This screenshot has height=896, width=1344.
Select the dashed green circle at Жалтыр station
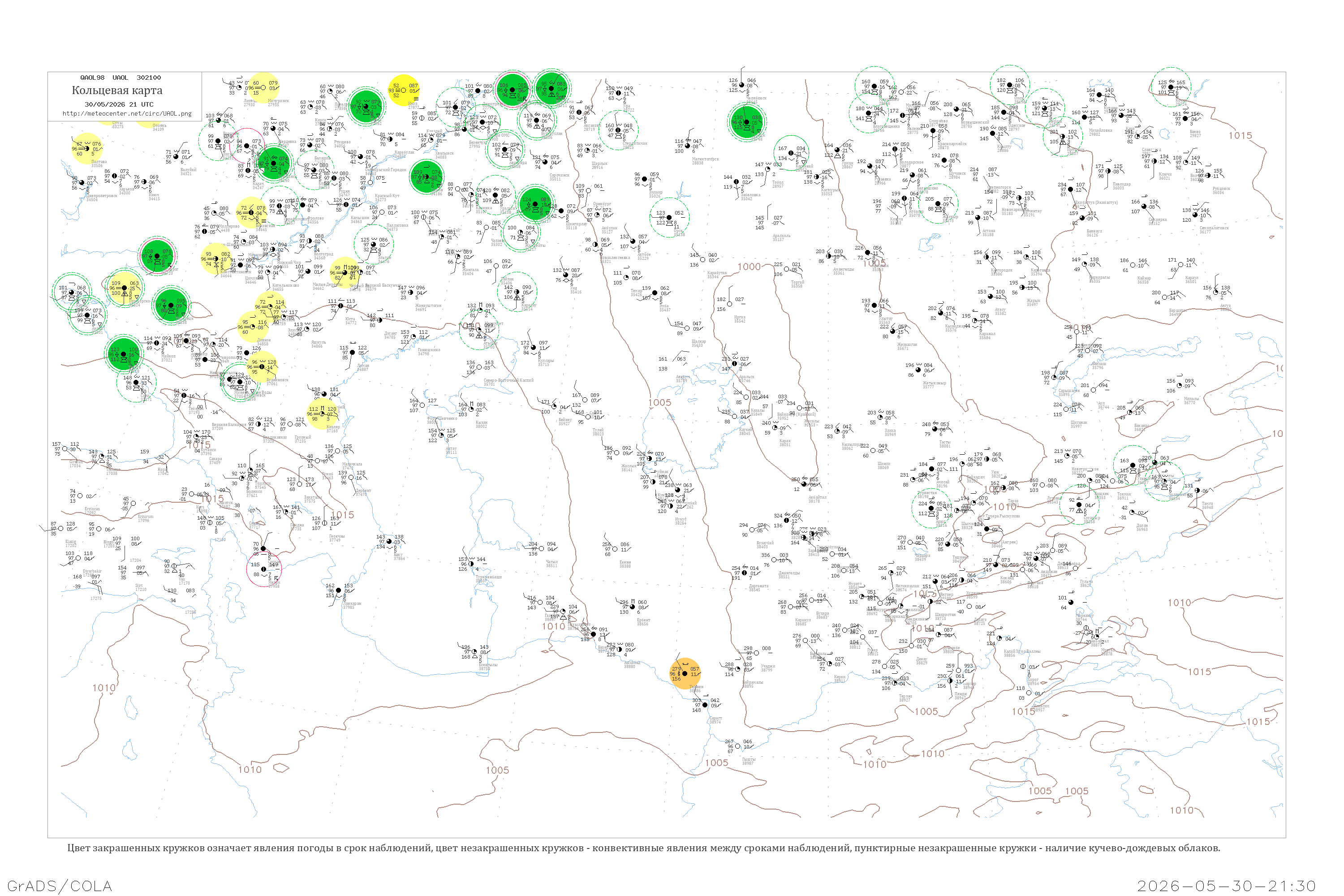click(938, 203)
